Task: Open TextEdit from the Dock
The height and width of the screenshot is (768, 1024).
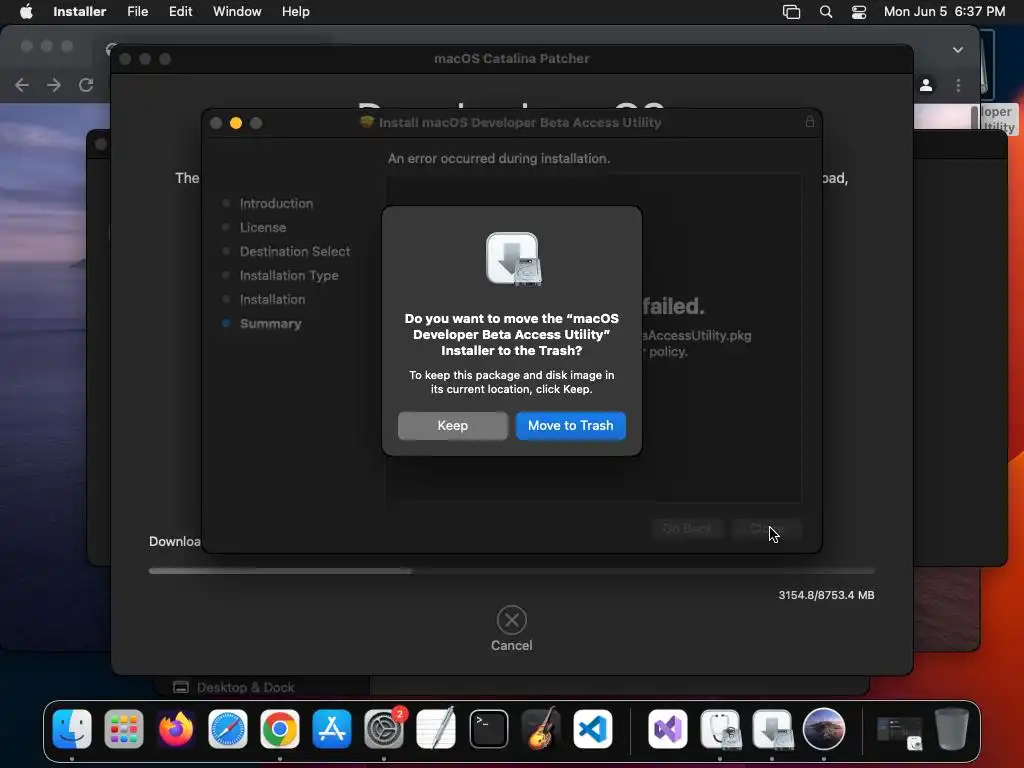Action: pos(436,729)
